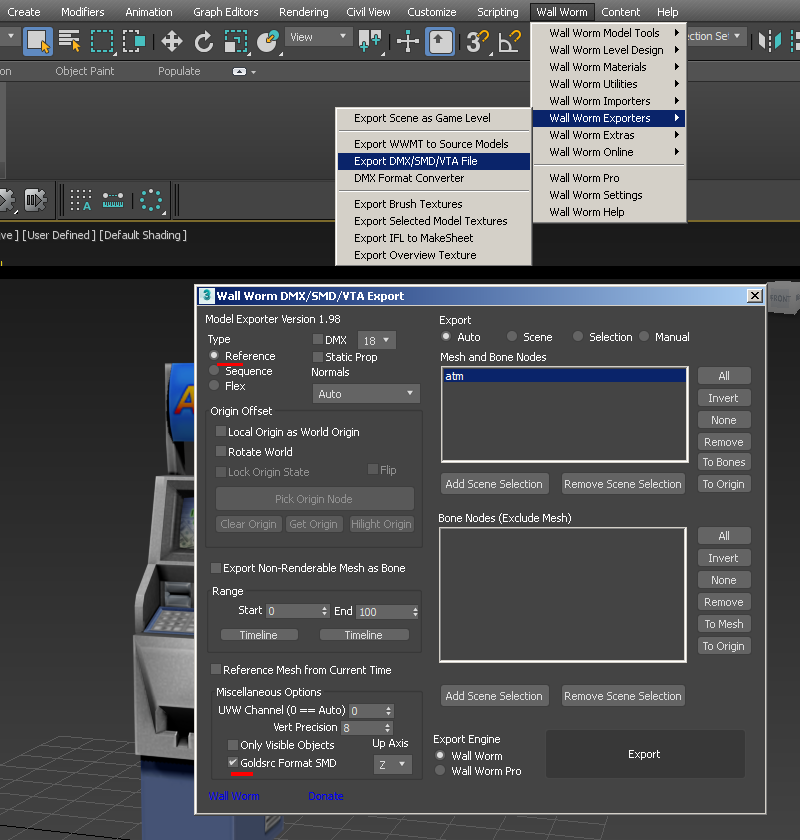The height and width of the screenshot is (840, 800).
Task: Open the Rendering menu
Action: [x=304, y=12]
